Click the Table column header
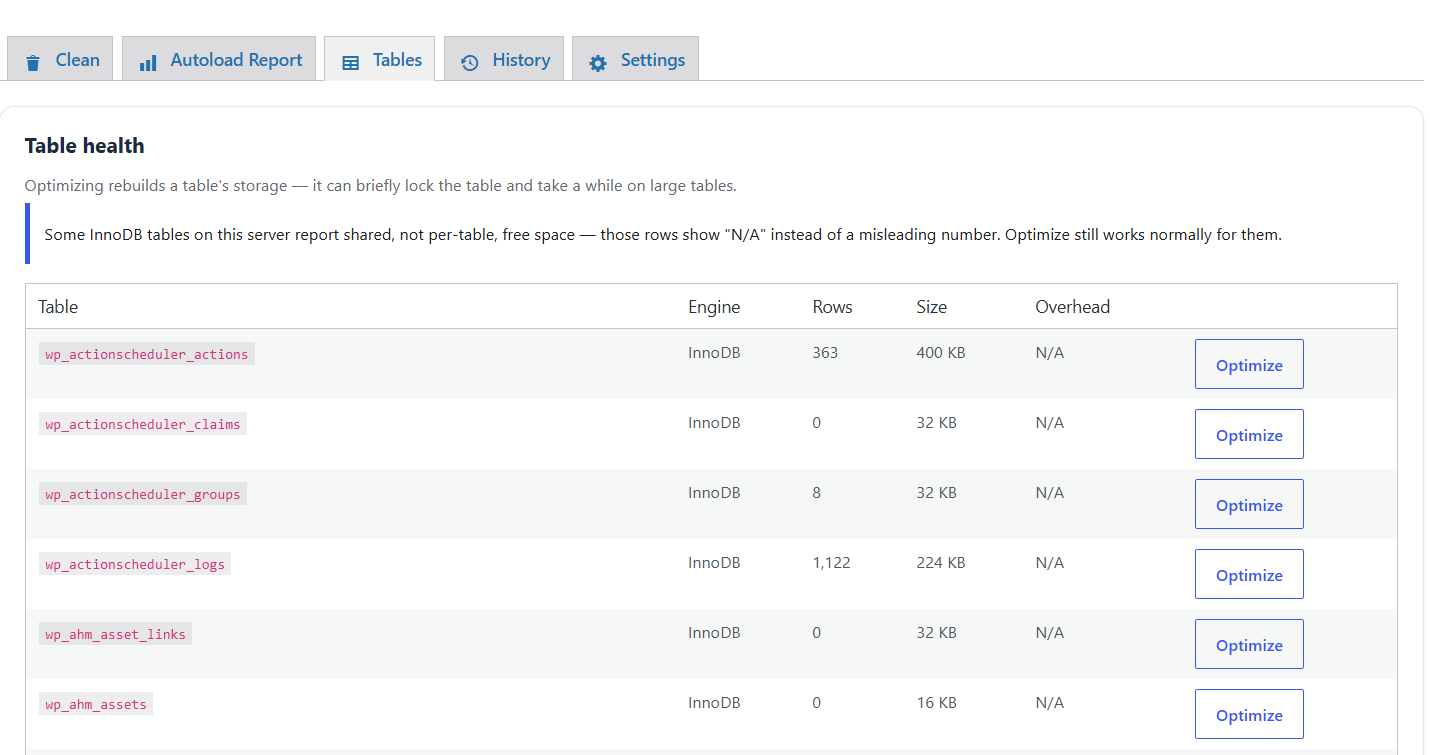Viewport: 1430px width, 755px height. pos(58,307)
